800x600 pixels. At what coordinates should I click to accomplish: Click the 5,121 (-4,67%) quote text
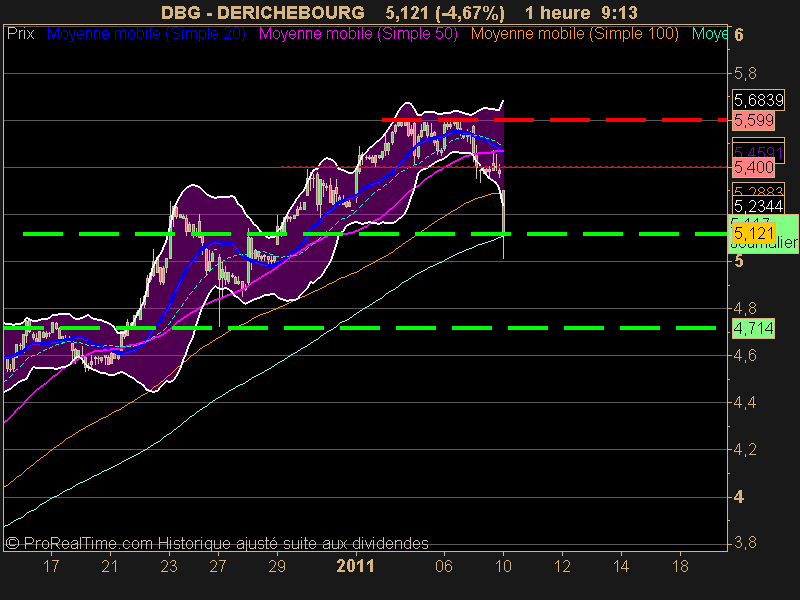[x=445, y=12]
